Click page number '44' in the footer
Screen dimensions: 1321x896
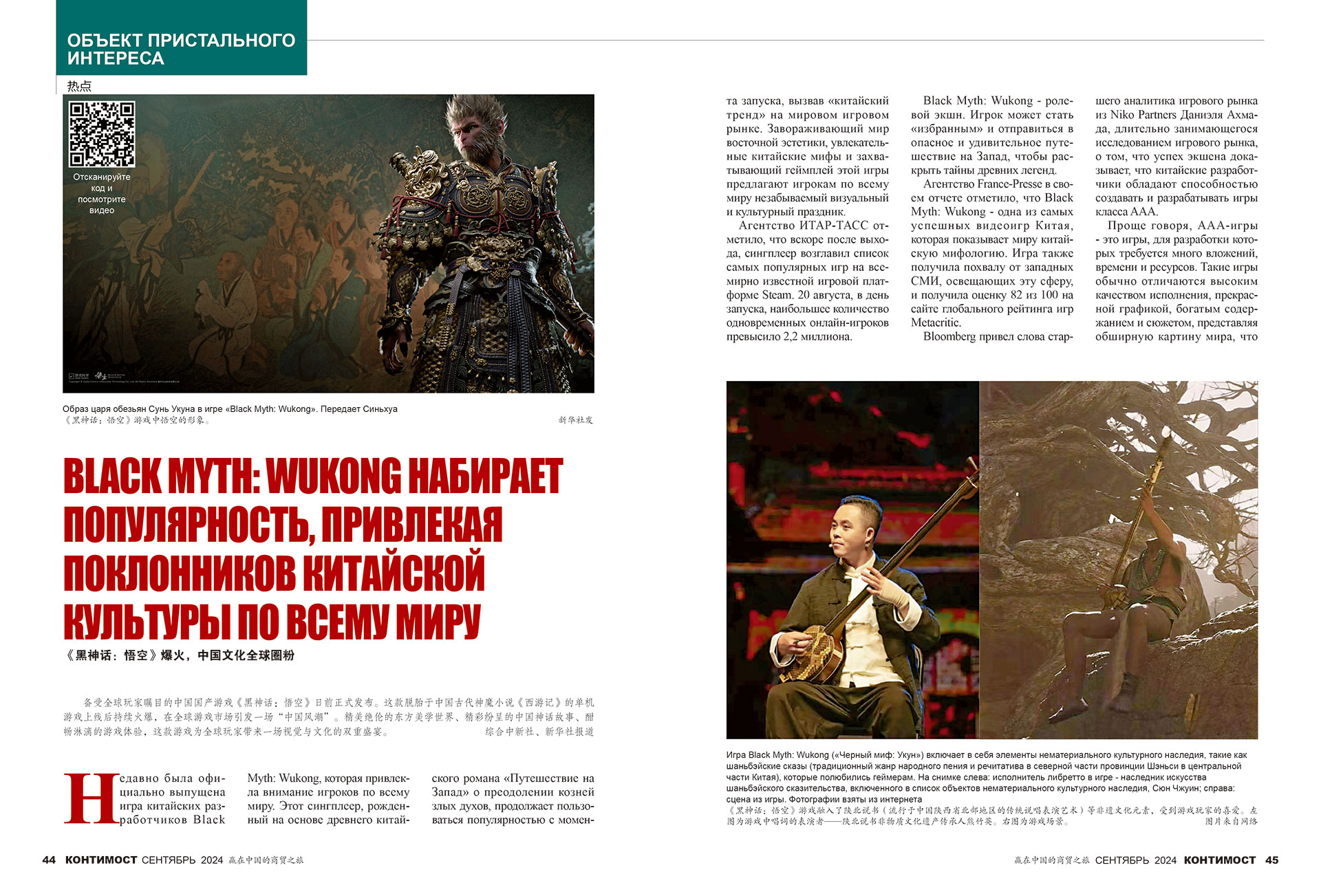tap(49, 860)
